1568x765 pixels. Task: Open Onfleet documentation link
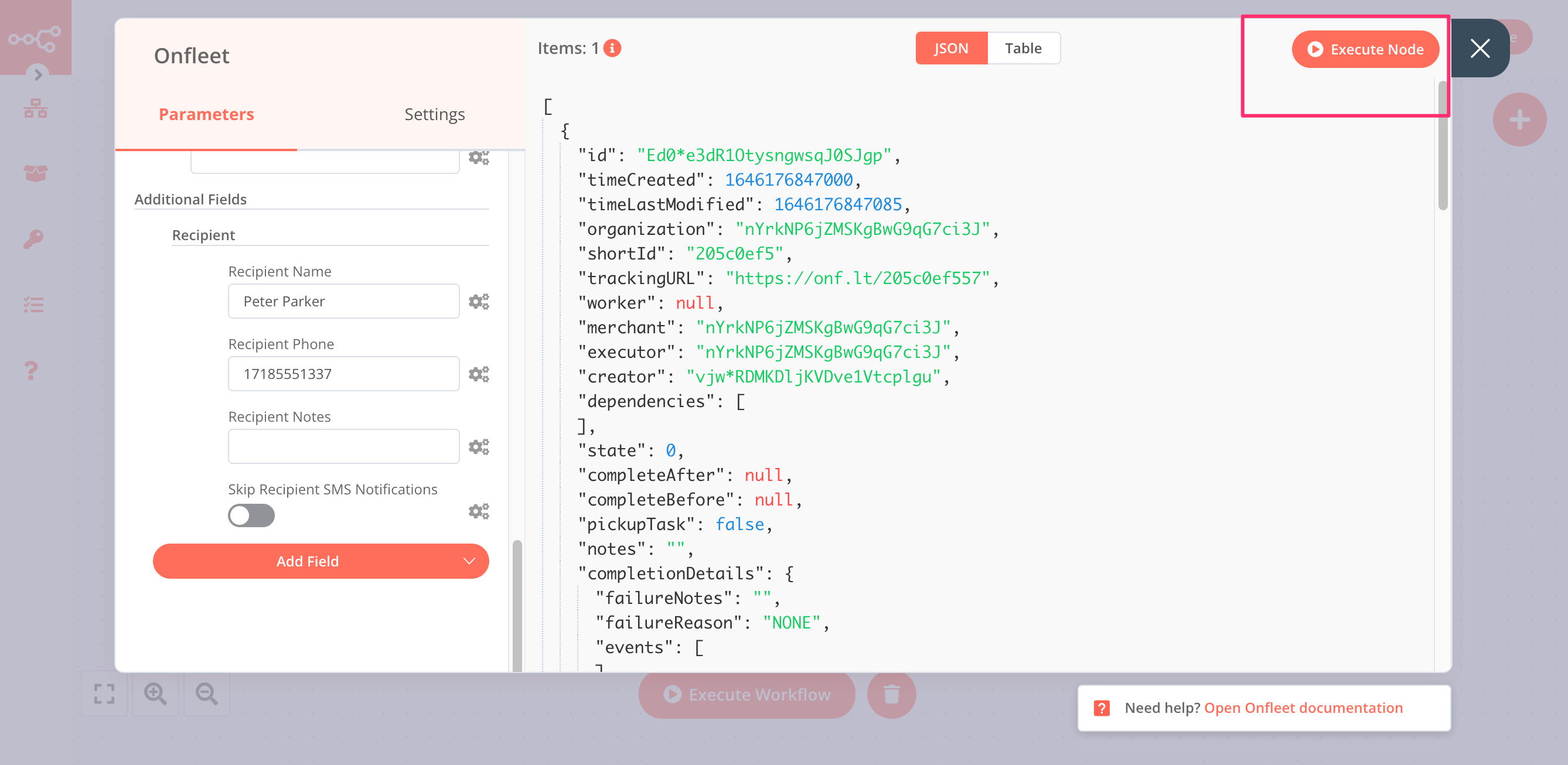pyautogui.click(x=1303, y=708)
